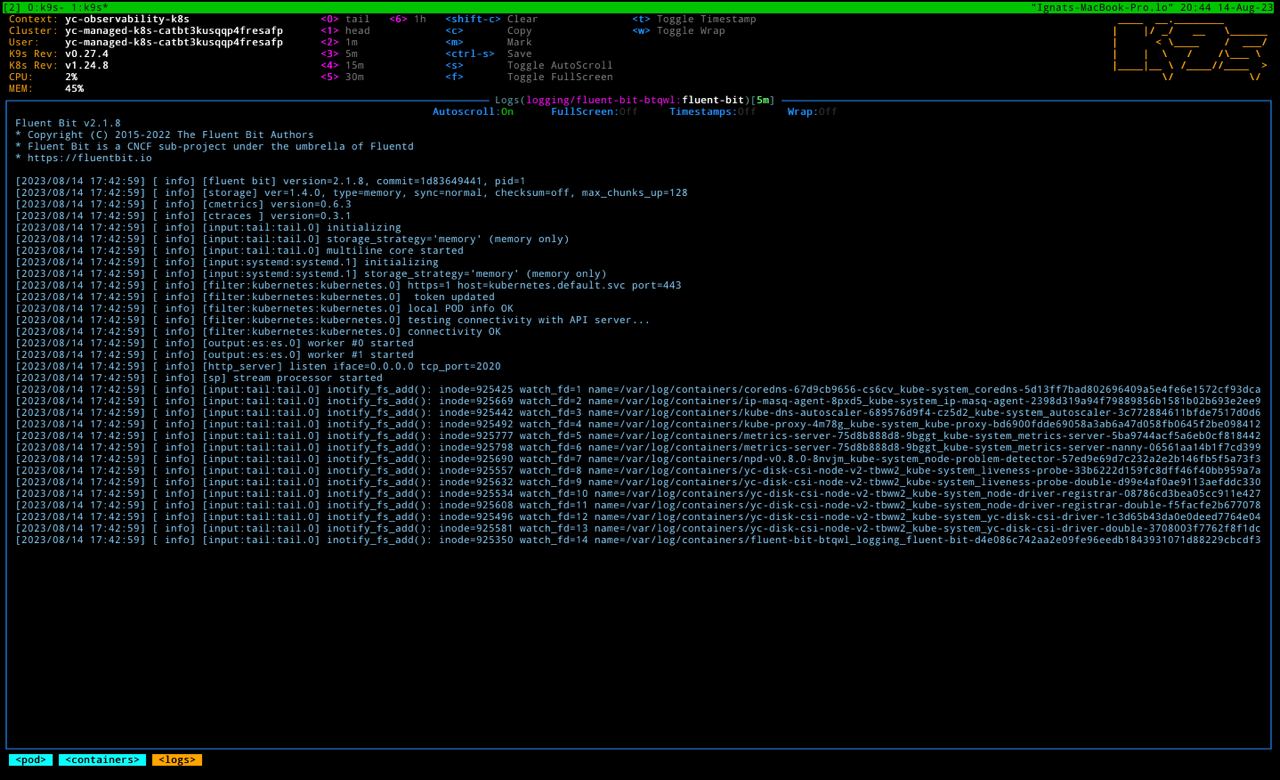Image resolution: width=1280 pixels, height=780 pixels.
Task: Click the ctraces version=0.3.1 line
Action: coord(183,216)
